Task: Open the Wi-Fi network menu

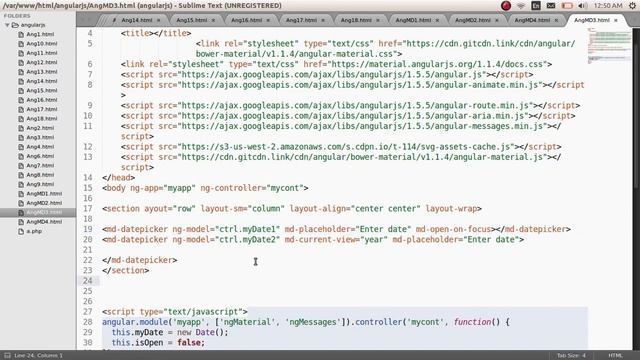Action: point(521,6)
